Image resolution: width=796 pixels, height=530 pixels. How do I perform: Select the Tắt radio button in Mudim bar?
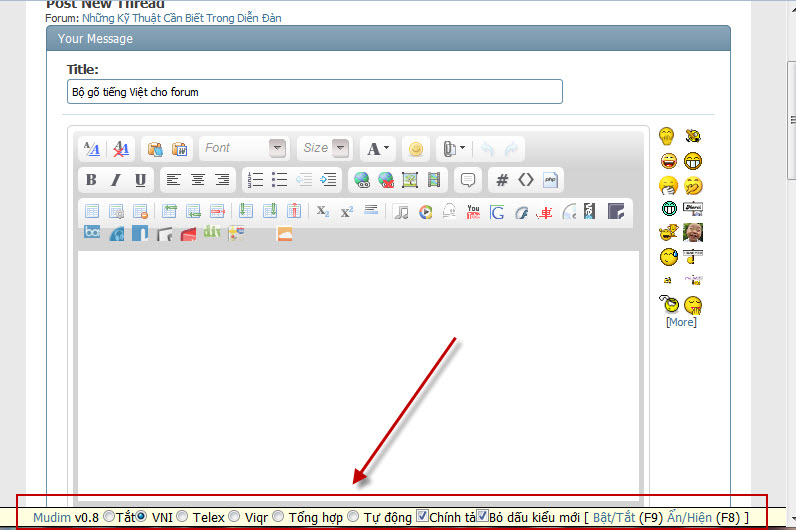point(109,517)
